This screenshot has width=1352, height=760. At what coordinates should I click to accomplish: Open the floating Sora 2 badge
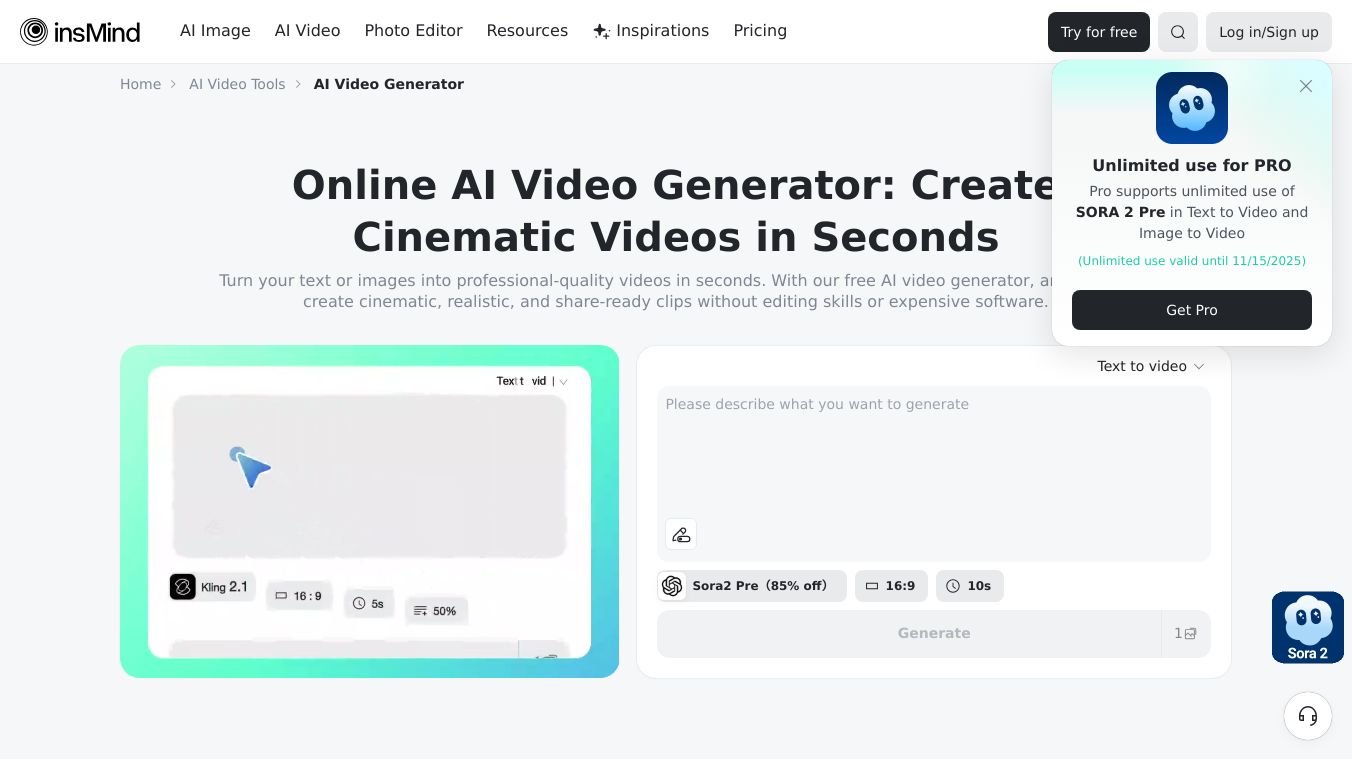[1308, 627]
